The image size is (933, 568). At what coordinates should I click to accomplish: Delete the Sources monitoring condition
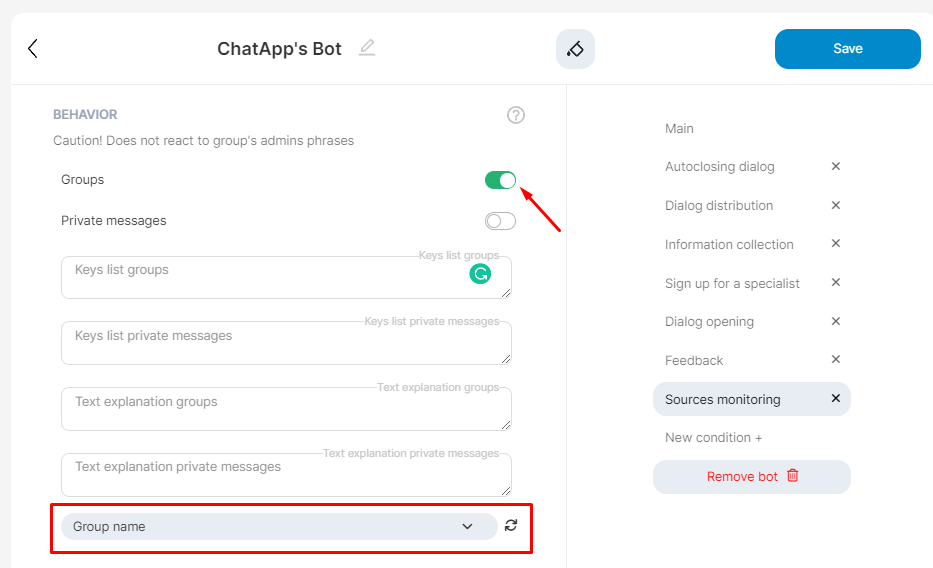click(836, 399)
